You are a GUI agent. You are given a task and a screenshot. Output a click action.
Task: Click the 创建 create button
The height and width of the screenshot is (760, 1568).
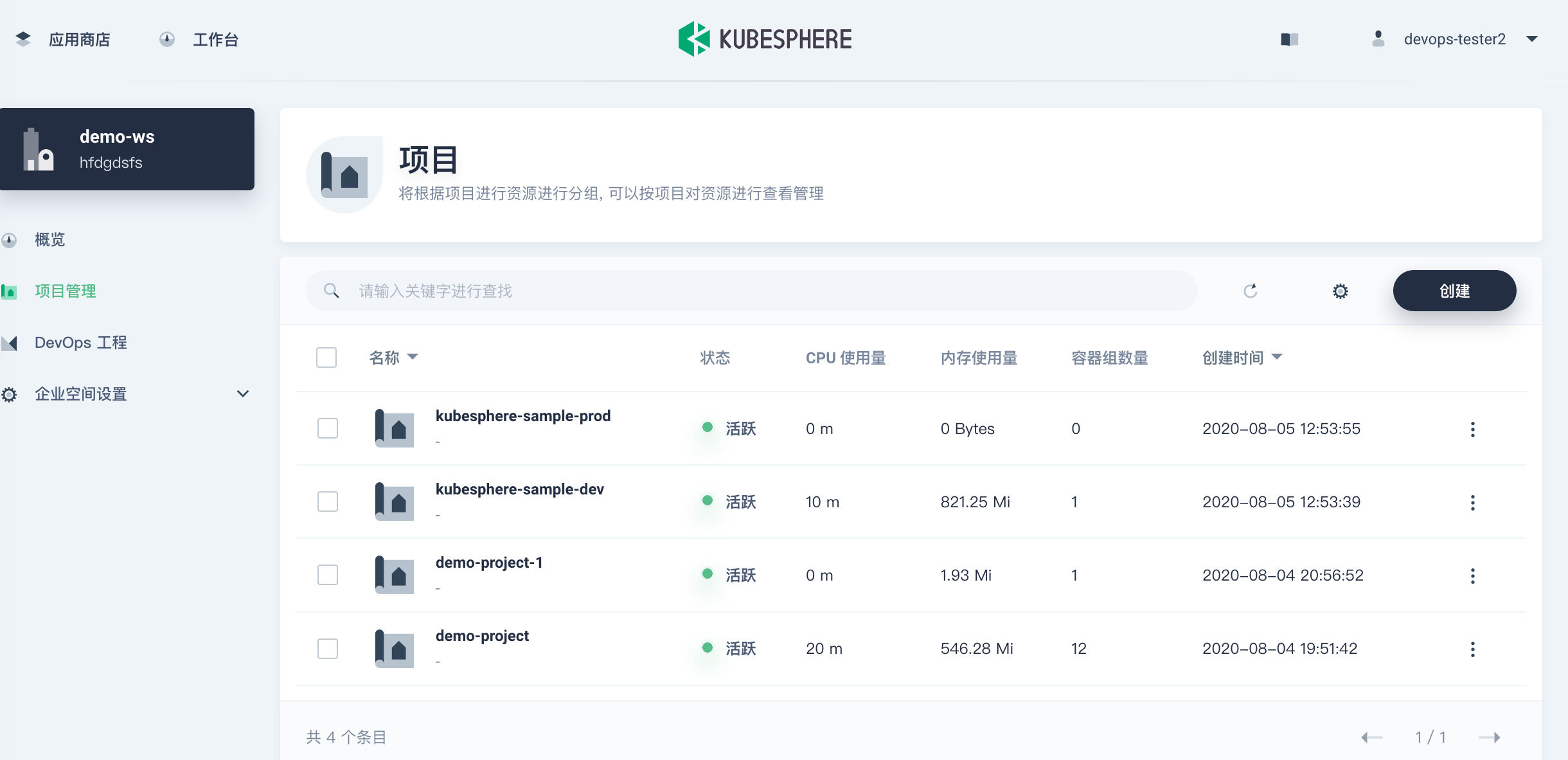[1455, 291]
